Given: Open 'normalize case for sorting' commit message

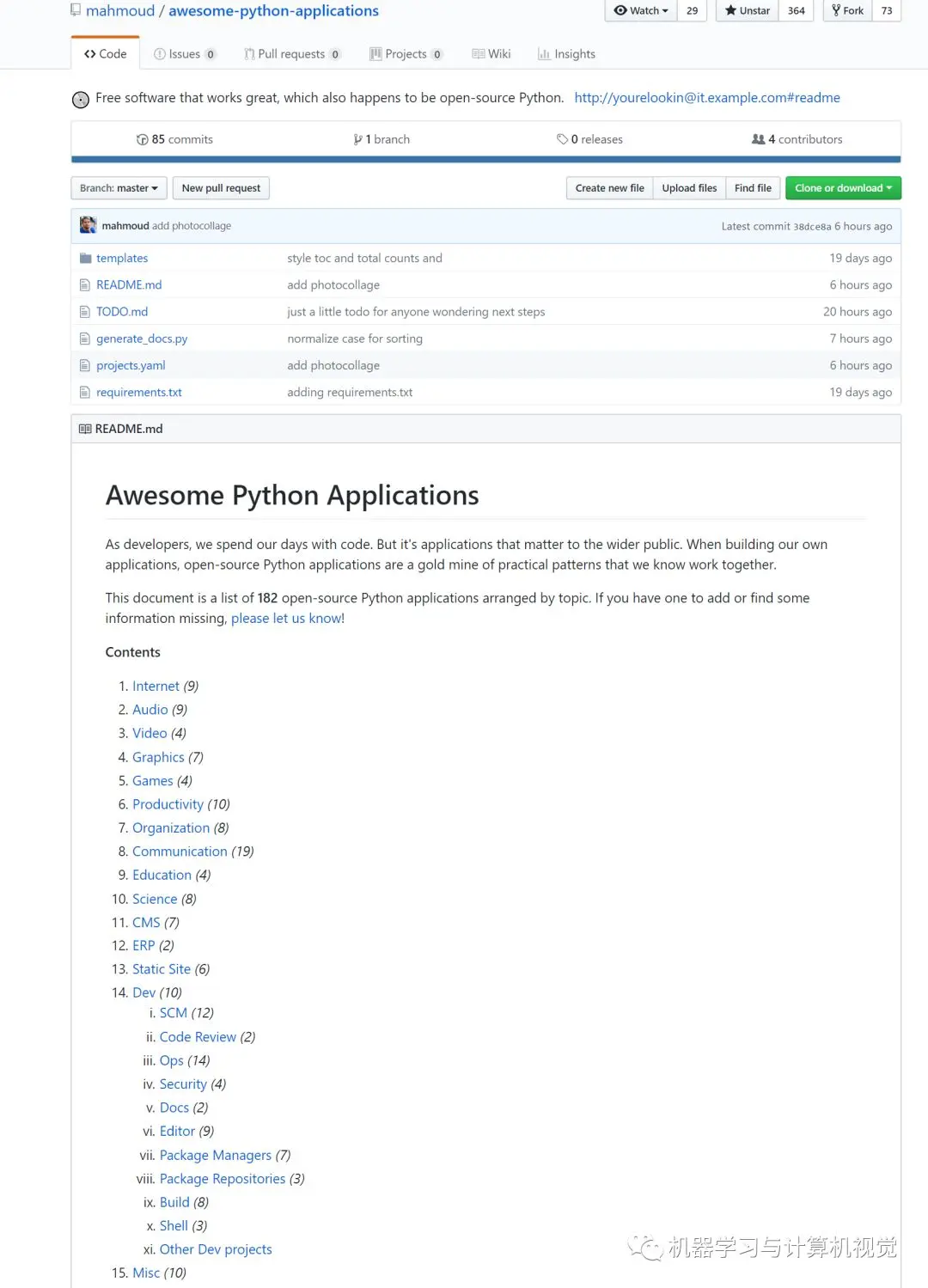Looking at the screenshot, I should pyautogui.click(x=355, y=339).
